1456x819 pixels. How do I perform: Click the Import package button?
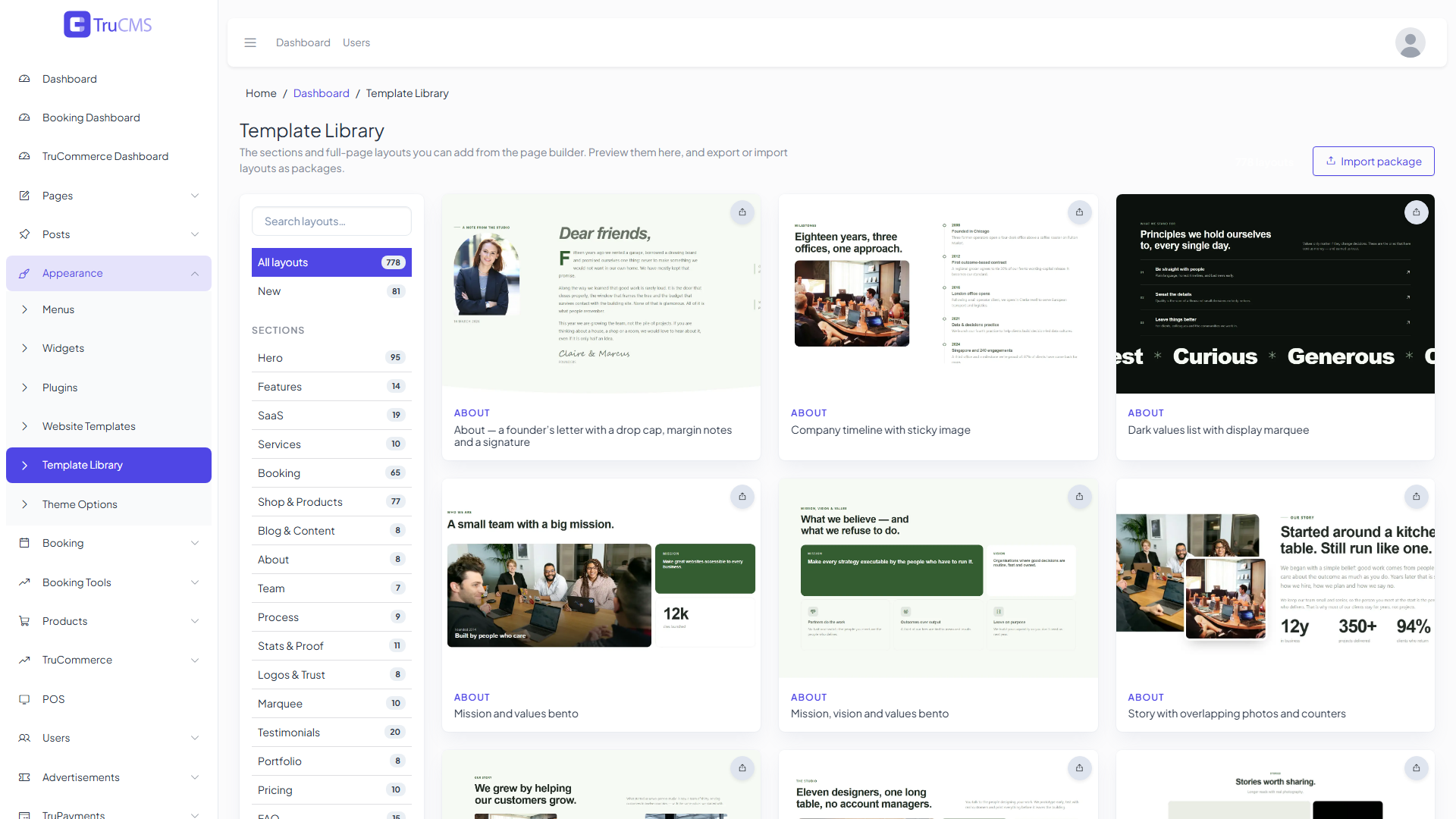[x=1373, y=162]
